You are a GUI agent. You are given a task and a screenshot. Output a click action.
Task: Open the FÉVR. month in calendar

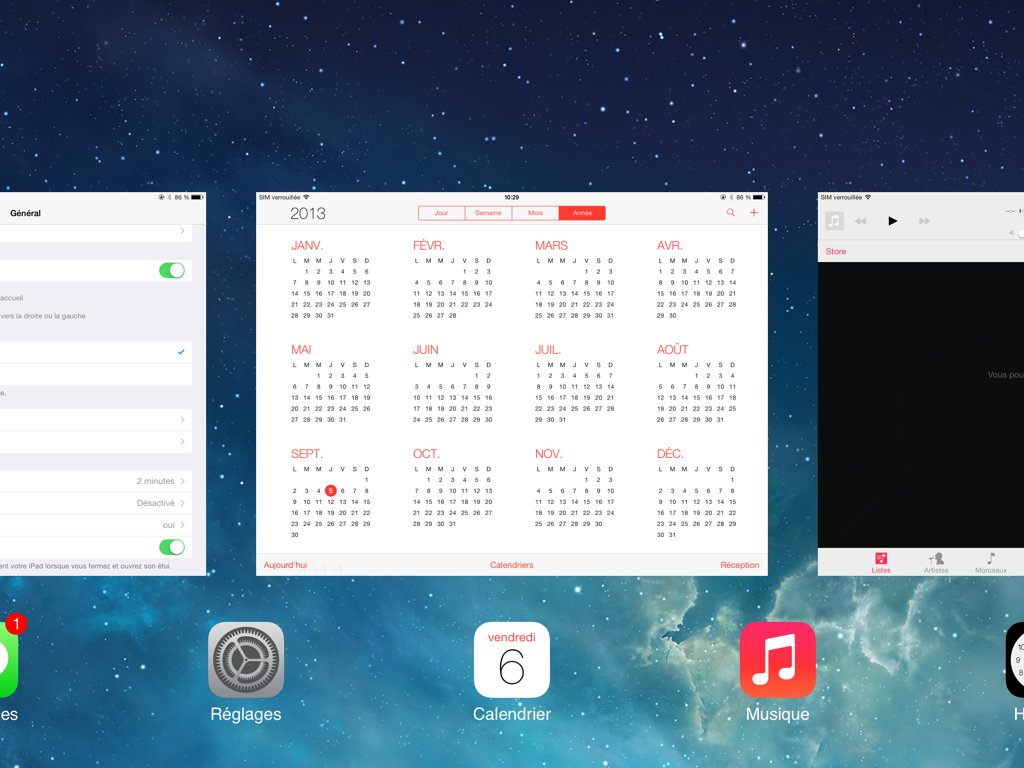pyautogui.click(x=453, y=281)
